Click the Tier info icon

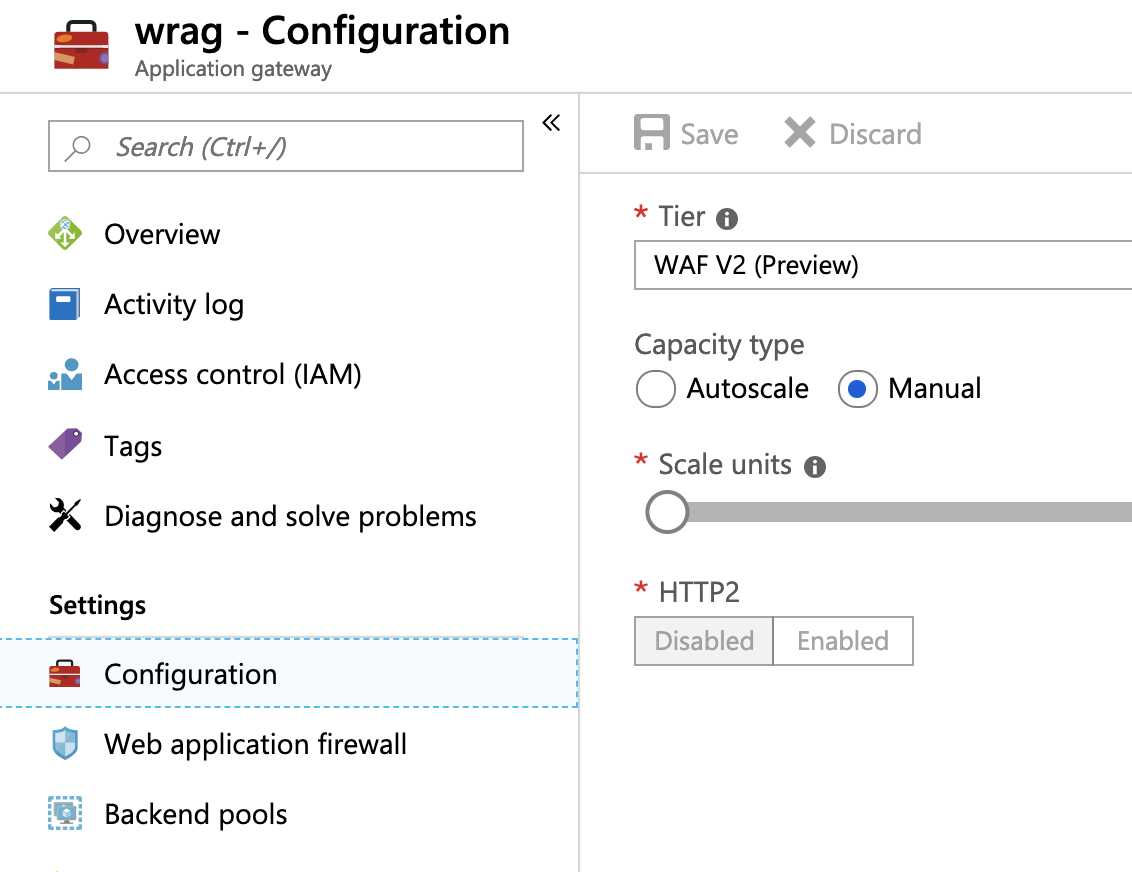727,218
